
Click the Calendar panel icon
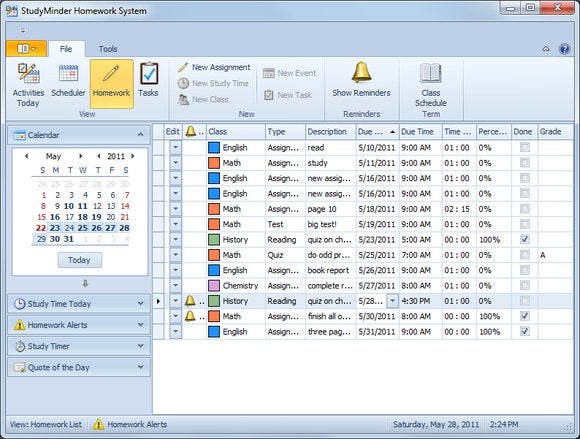point(20,135)
